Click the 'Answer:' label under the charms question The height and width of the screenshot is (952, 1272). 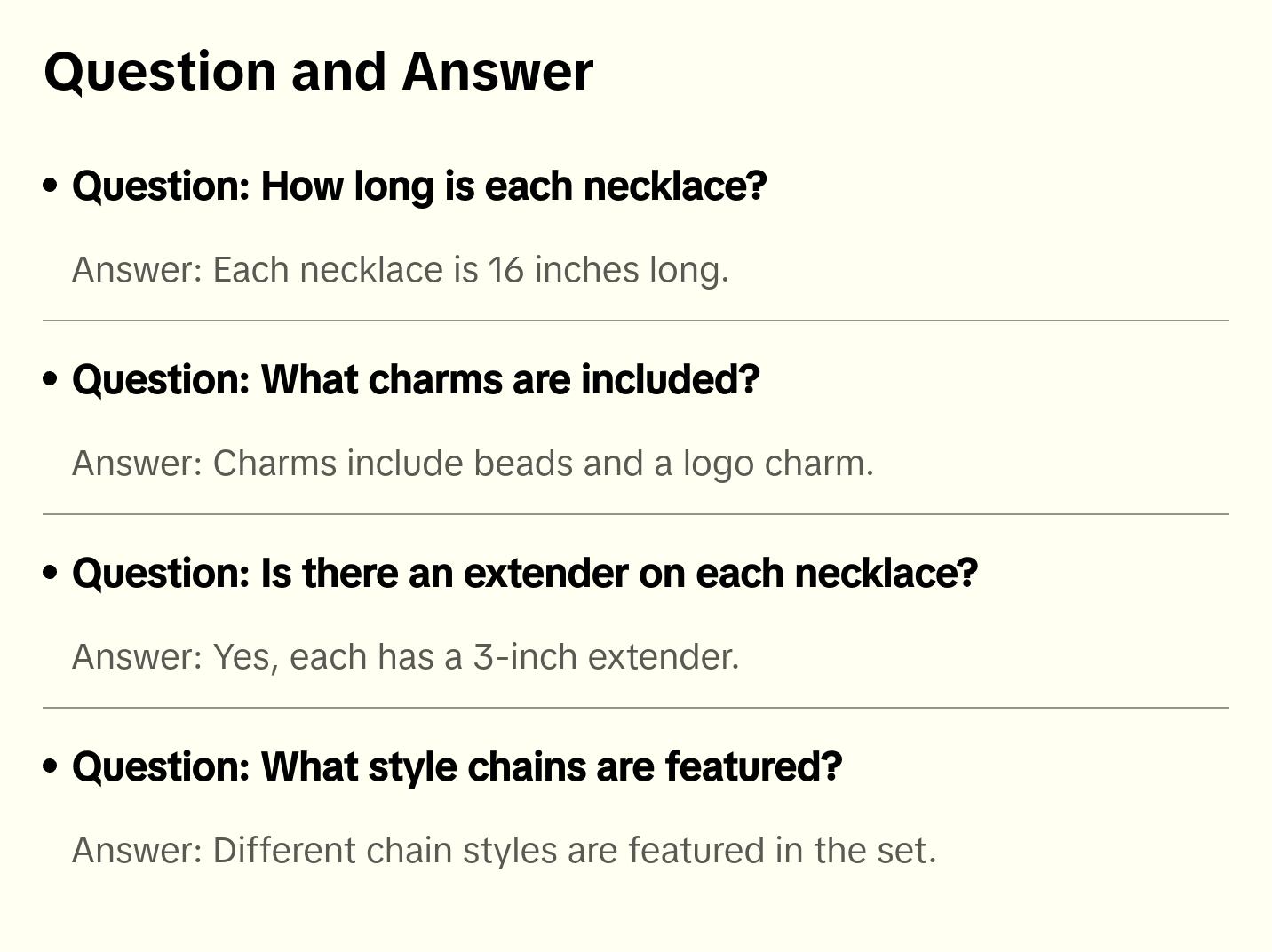138,464
